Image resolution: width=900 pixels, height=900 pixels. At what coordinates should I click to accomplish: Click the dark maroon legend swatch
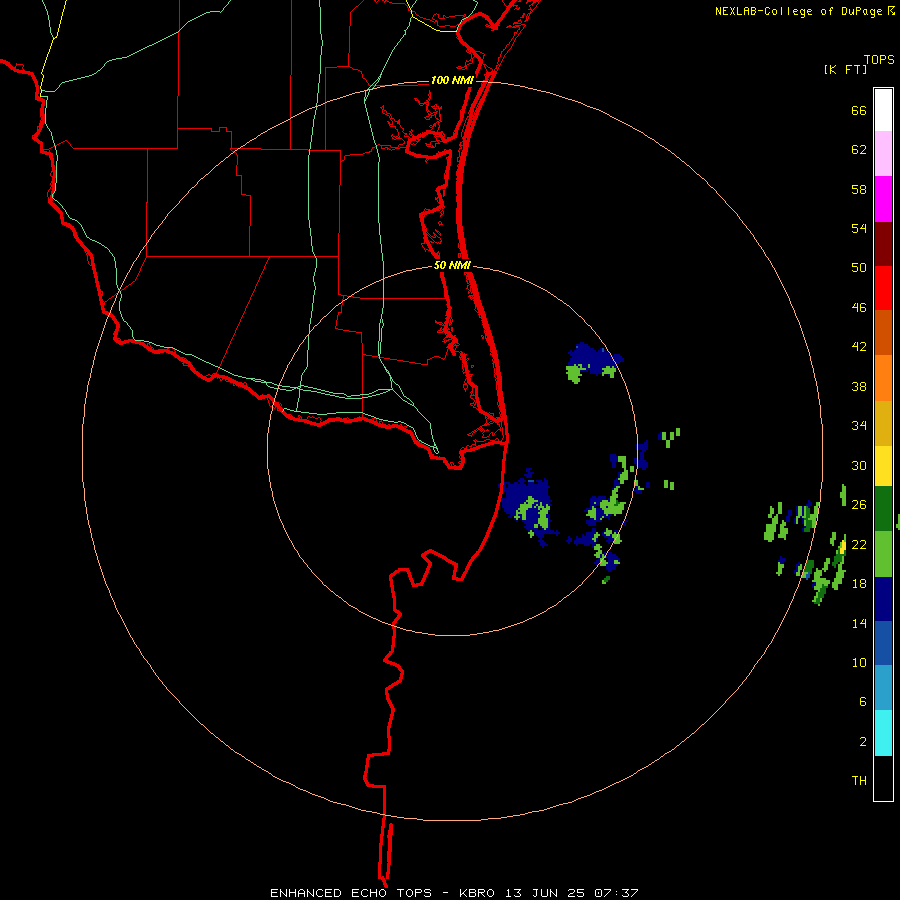pyautogui.click(x=883, y=244)
